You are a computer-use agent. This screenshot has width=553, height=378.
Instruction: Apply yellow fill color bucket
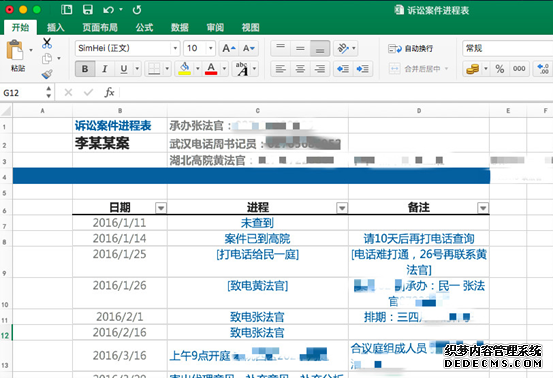click(184, 69)
